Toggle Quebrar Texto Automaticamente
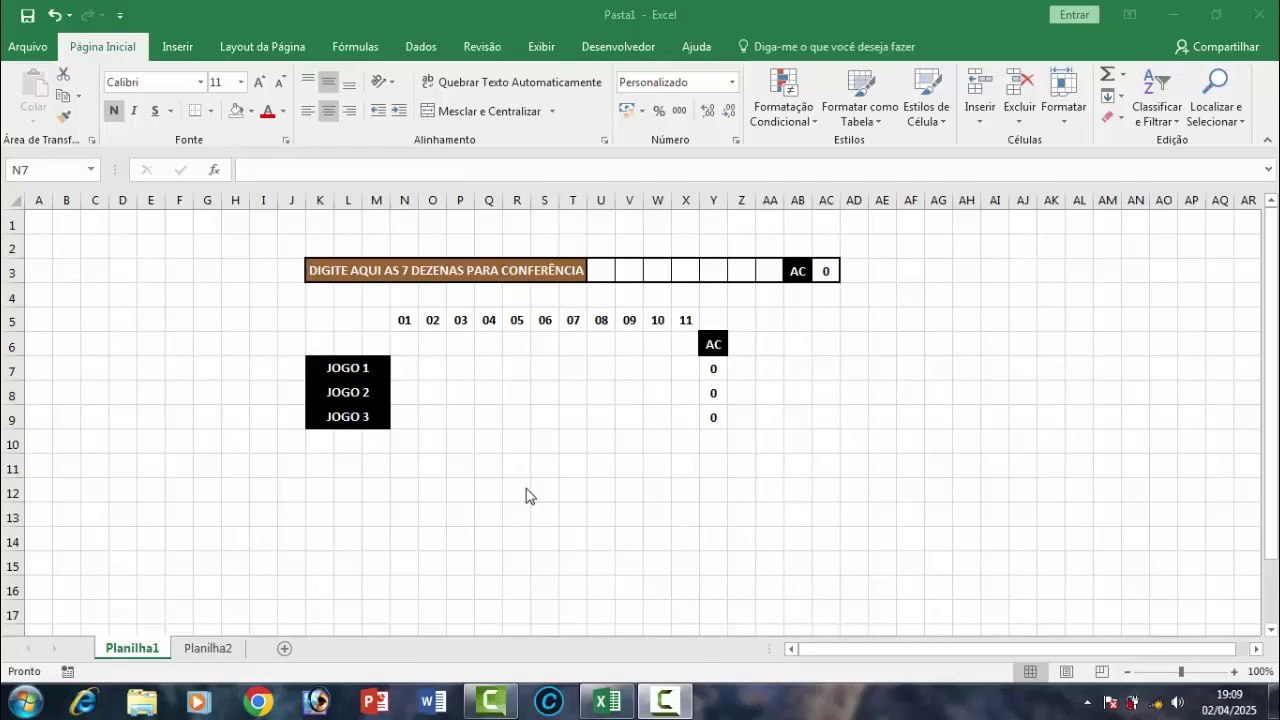 (512, 82)
